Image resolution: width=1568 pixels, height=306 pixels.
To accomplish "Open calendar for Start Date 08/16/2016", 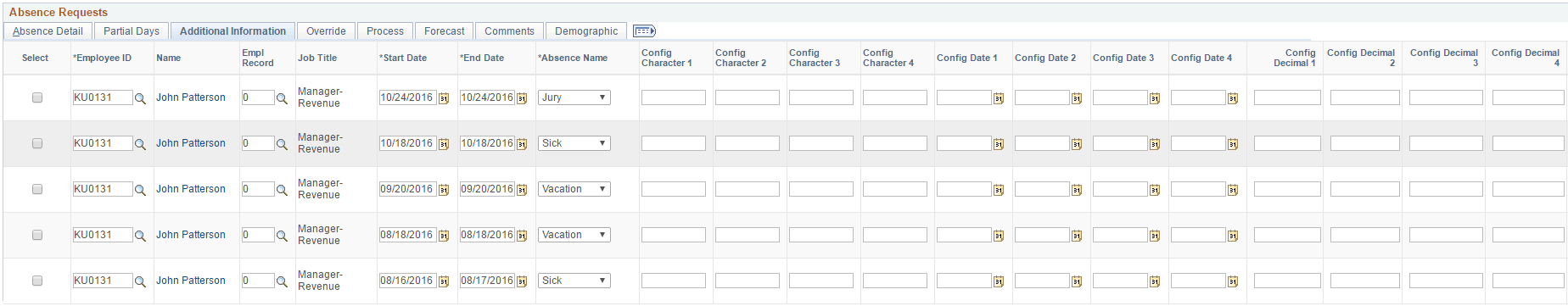I will pos(443,281).
